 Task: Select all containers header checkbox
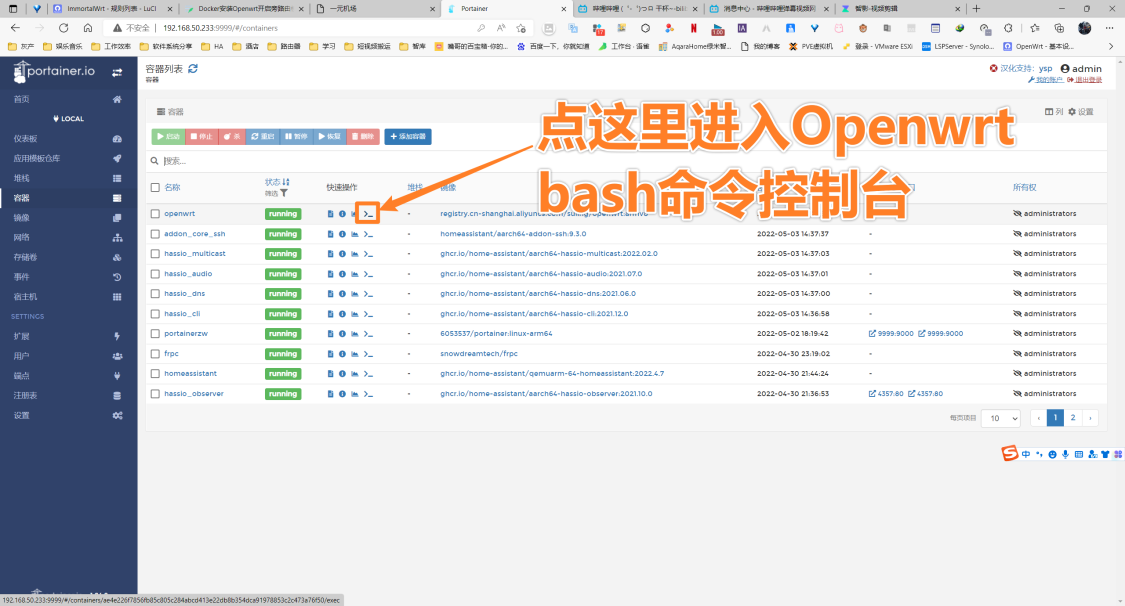(155, 187)
